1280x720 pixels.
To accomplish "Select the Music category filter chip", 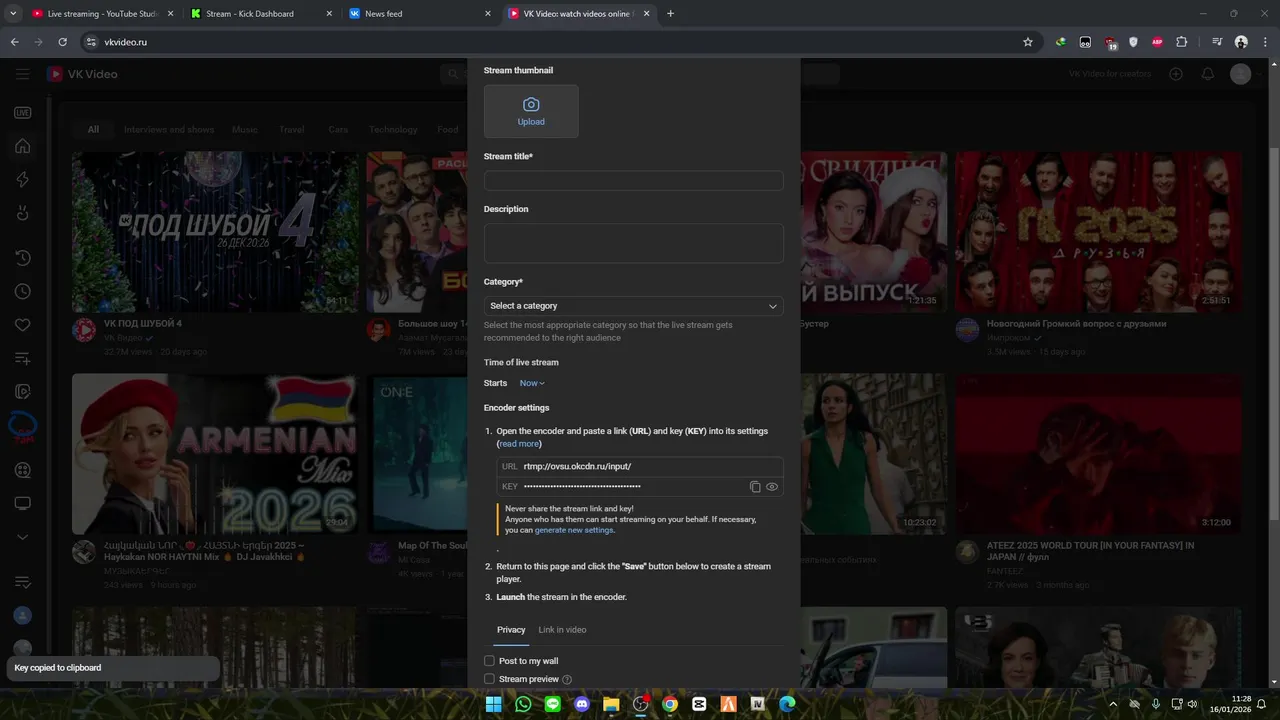I will coord(244,129).
